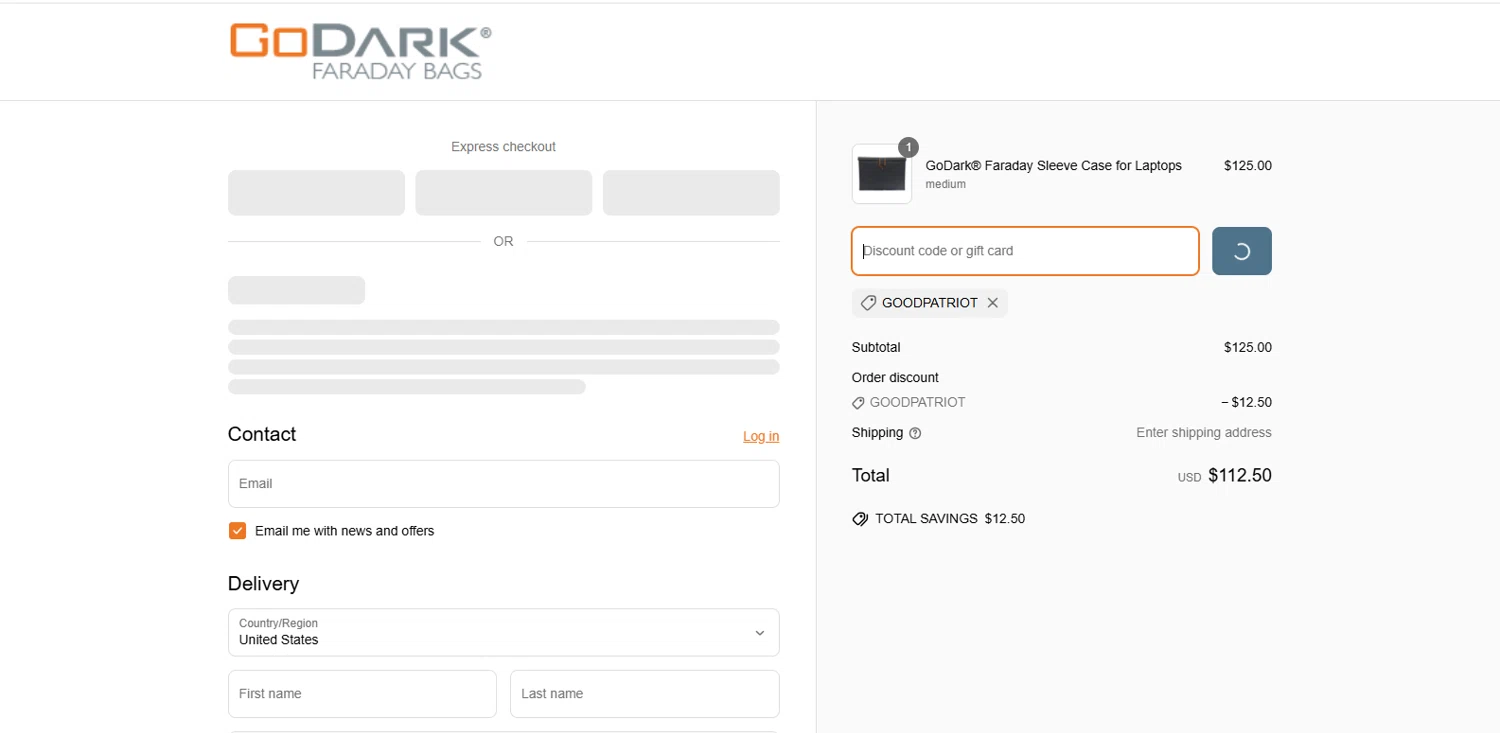Click the 'Enter shipping address' text
1500x733 pixels.
pos(1204,433)
